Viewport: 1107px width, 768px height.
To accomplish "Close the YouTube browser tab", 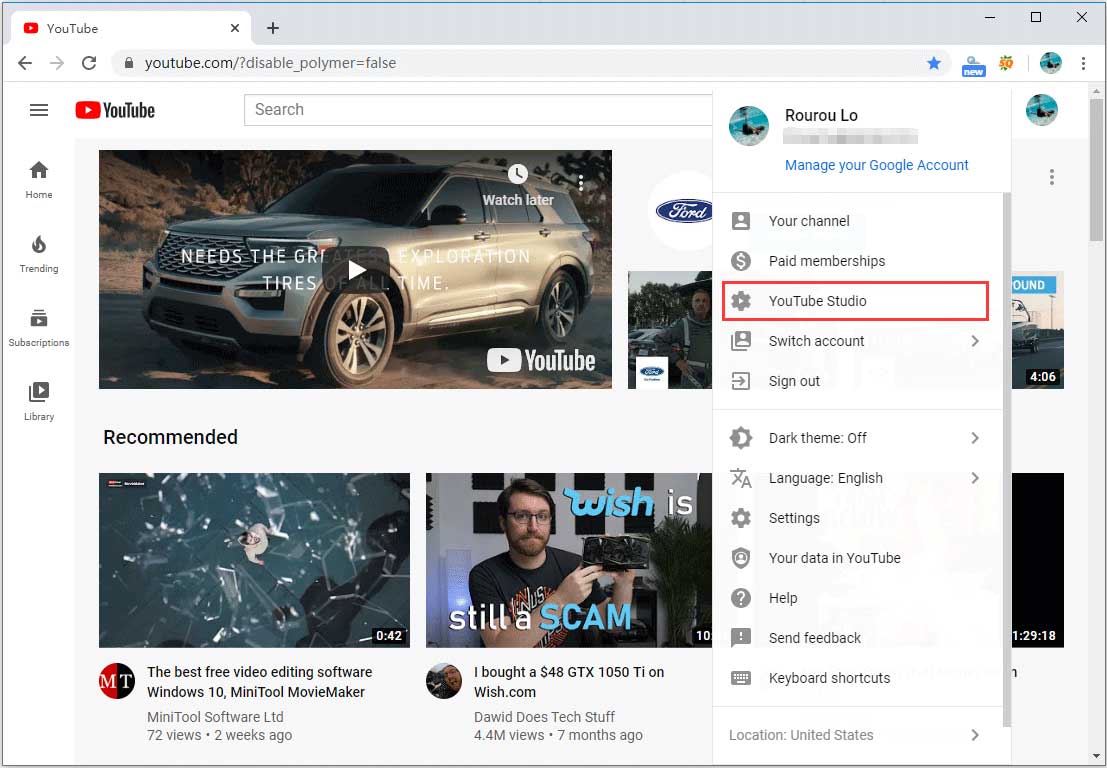I will (x=235, y=28).
